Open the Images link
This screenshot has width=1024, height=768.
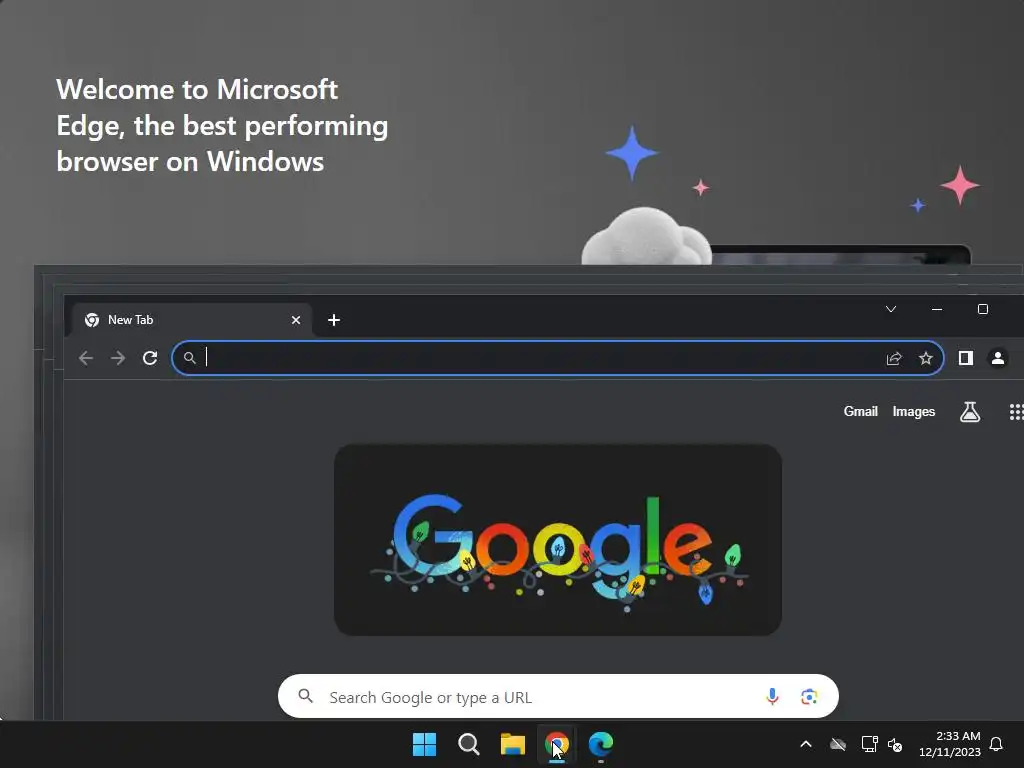click(914, 411)
